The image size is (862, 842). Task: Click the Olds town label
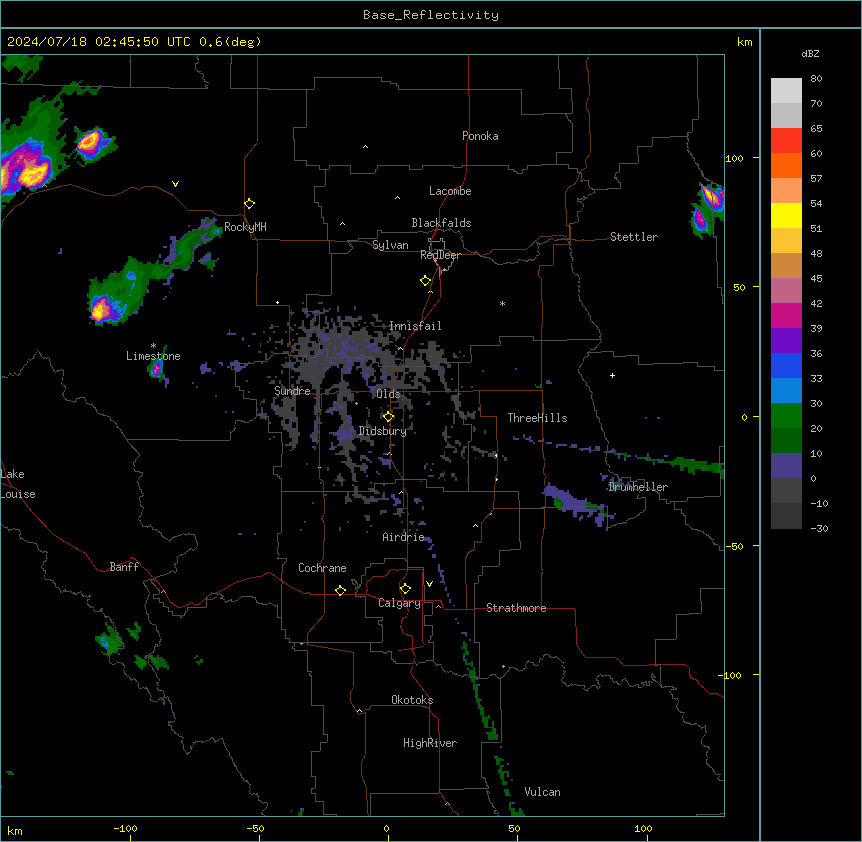coord(388,394)
